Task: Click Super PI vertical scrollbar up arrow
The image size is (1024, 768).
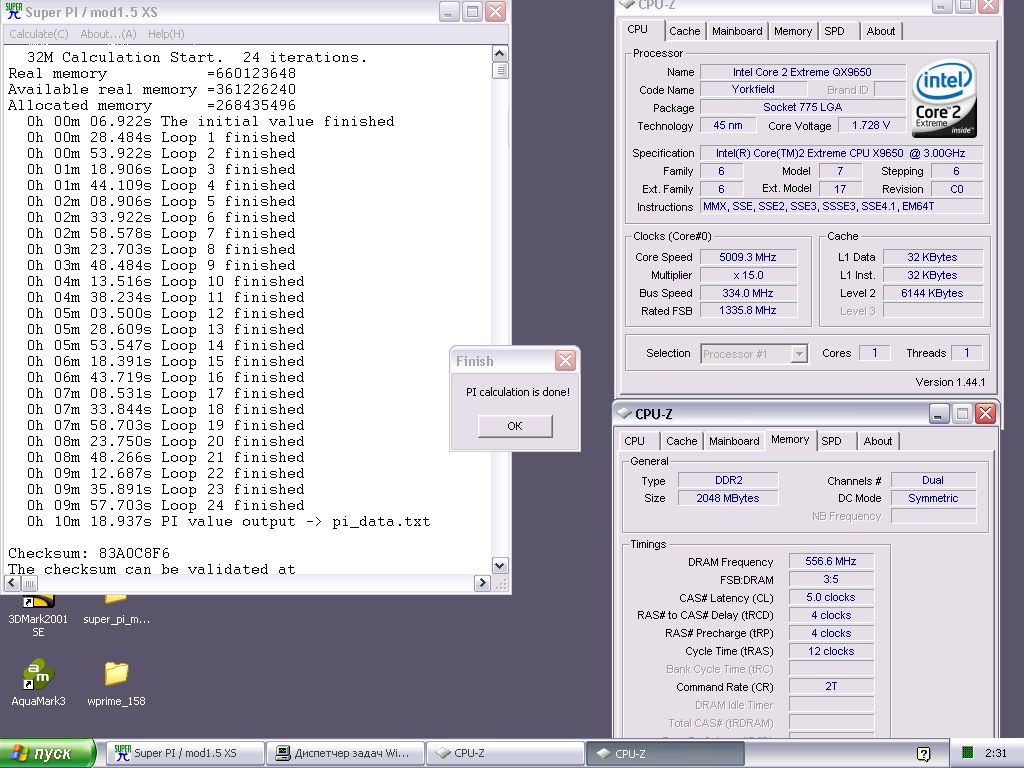Action: coord(500,54)
